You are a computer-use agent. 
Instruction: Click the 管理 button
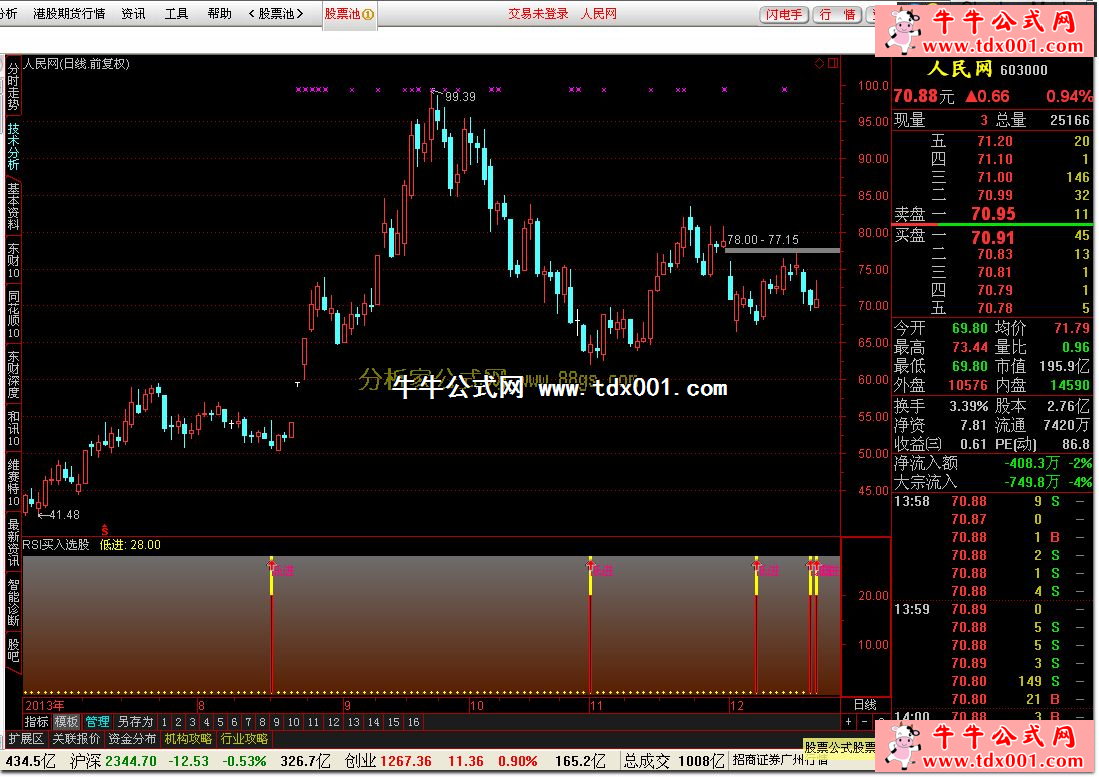pos(97,722)
